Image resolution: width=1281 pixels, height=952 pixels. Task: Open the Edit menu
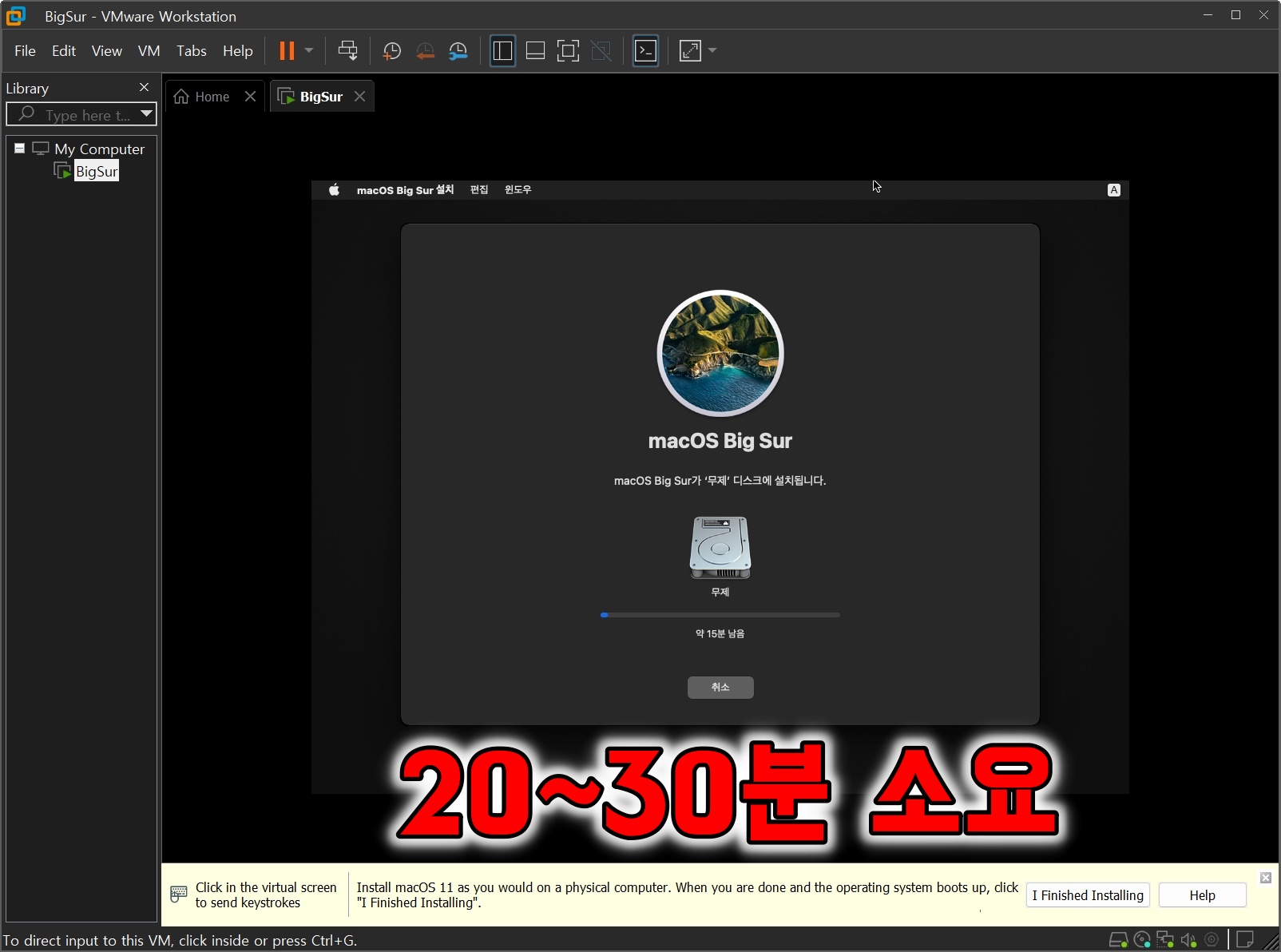(64, 51)
